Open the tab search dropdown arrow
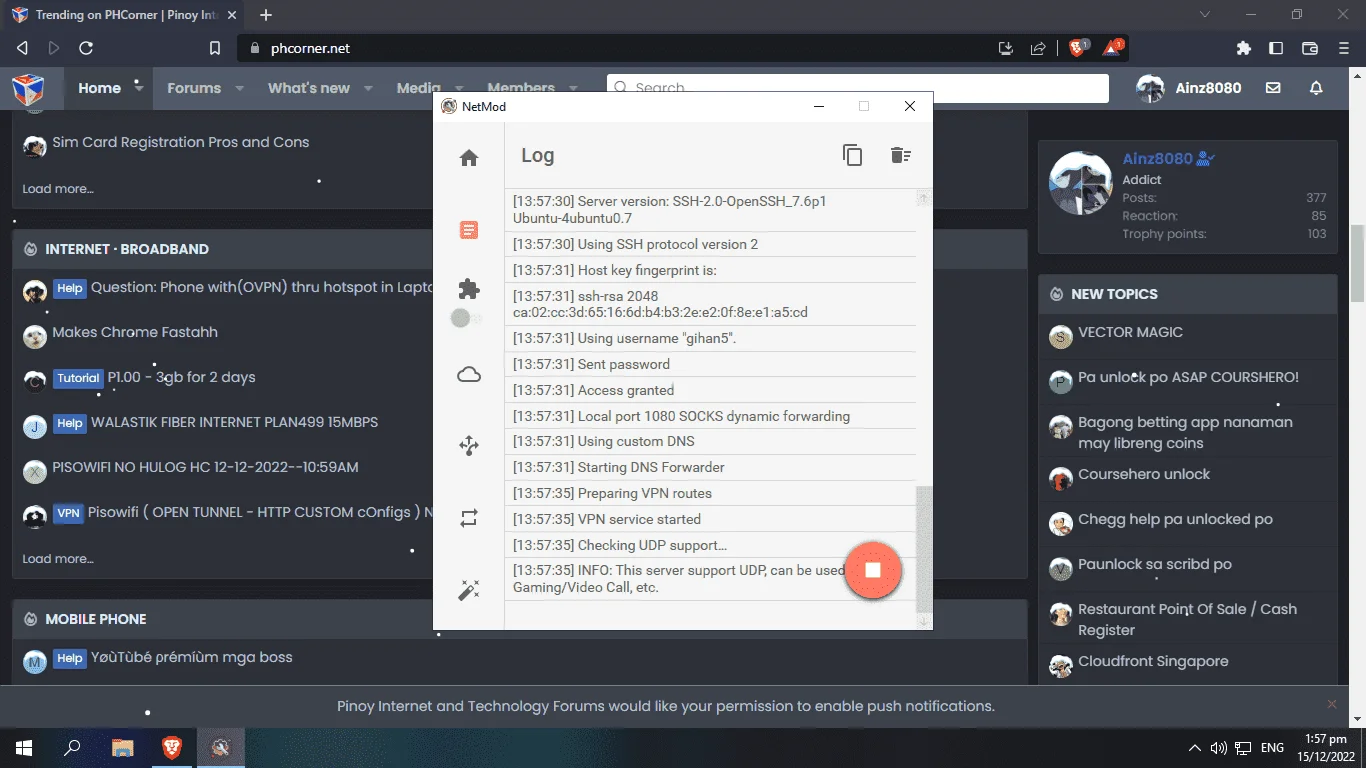Screen dimensions: 1366x768 [x=1205, y=15]
